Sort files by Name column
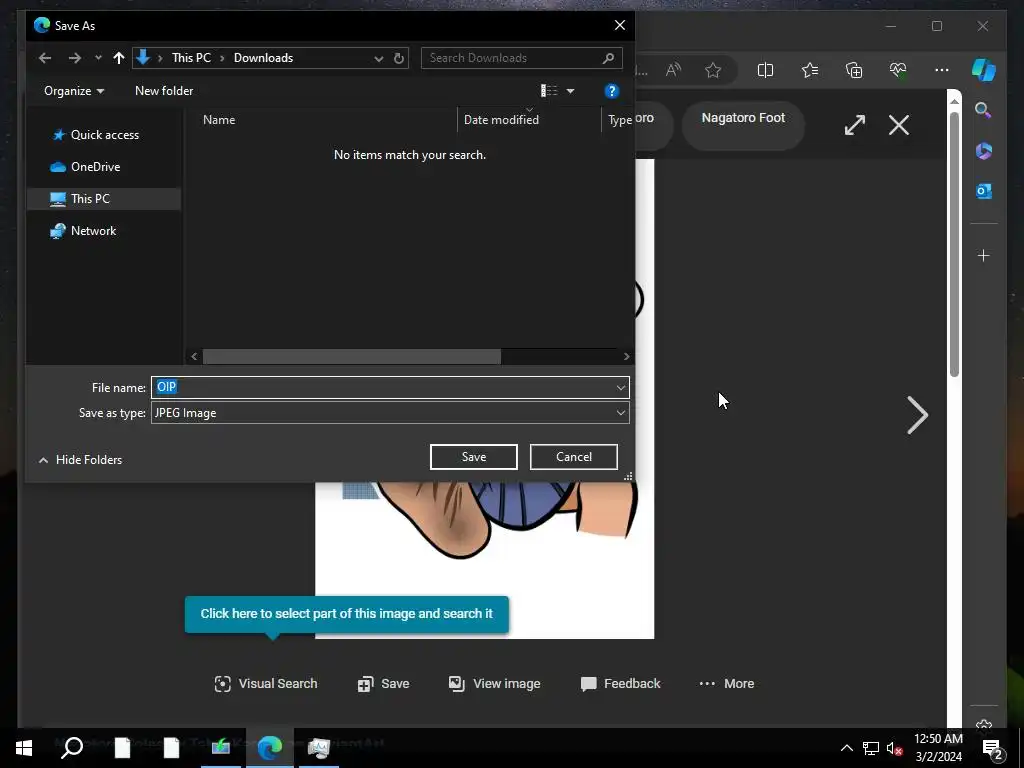The height and width of the screenshot is (768, 1024). pos(219,120)
